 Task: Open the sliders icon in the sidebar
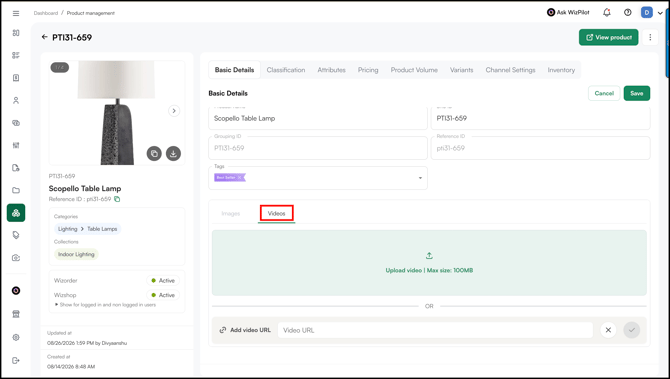click(16, 145)
